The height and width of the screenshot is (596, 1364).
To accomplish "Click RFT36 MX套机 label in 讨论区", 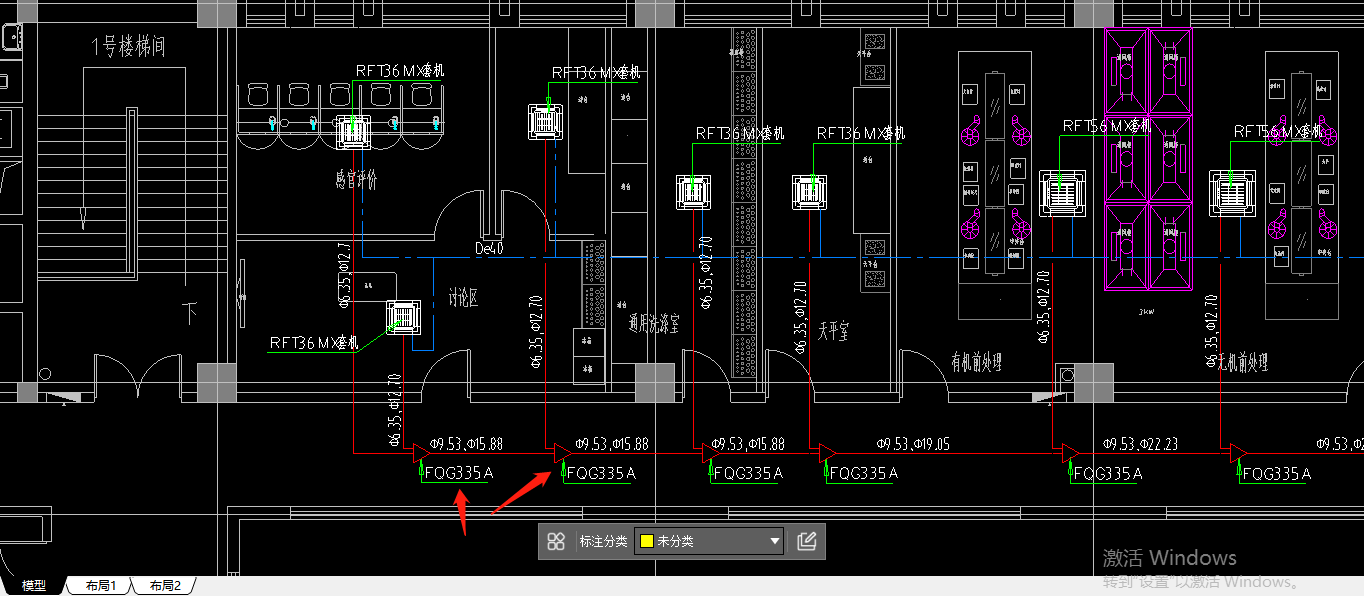I will (x=314, y=343).
